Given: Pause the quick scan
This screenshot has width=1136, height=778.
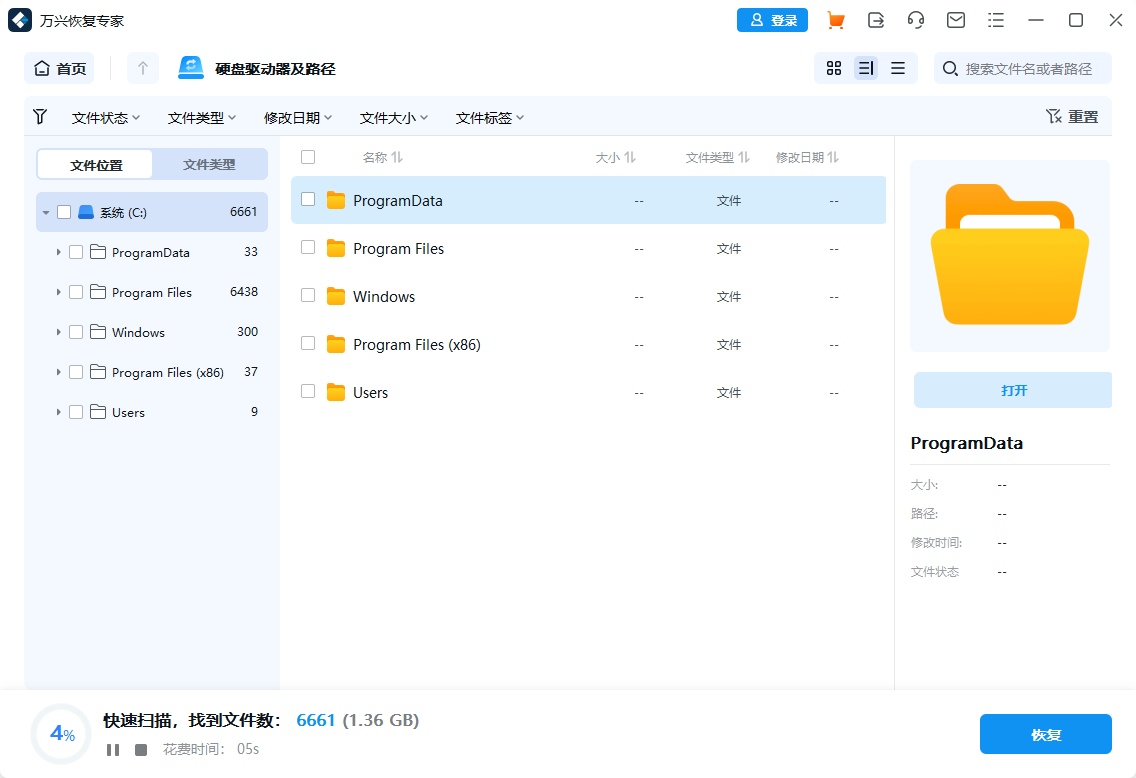Looking at the screenshot, I should click(x=113, y=749).
